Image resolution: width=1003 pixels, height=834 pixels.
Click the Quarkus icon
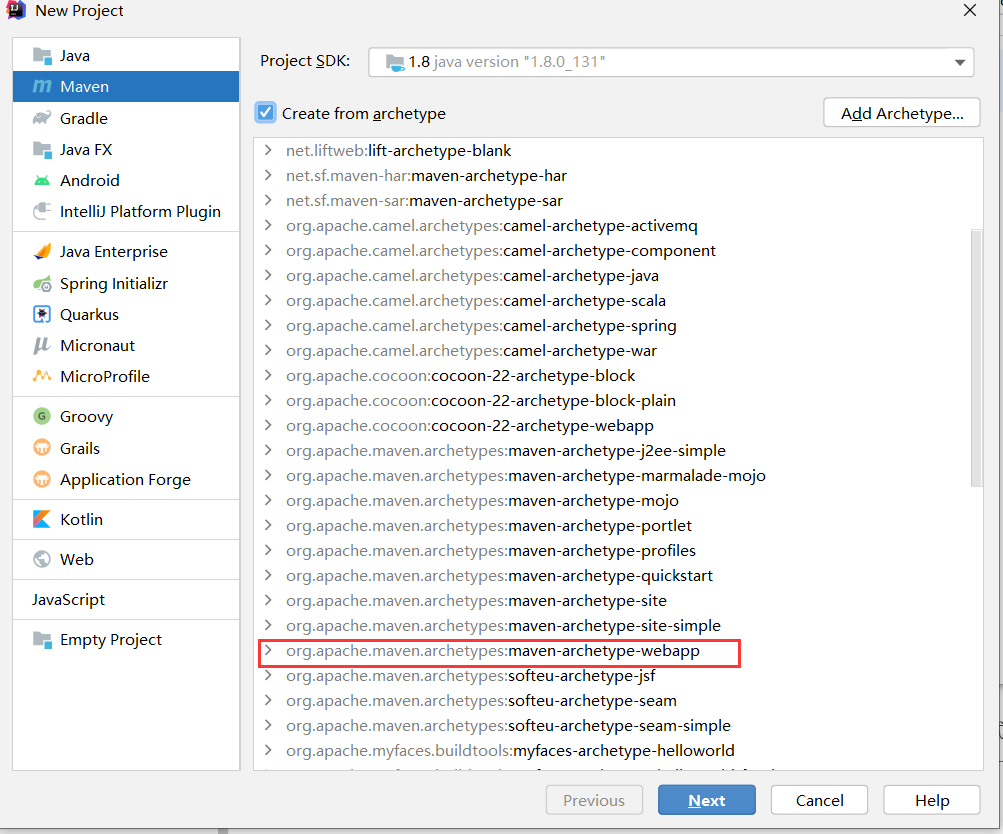(42, 314)
